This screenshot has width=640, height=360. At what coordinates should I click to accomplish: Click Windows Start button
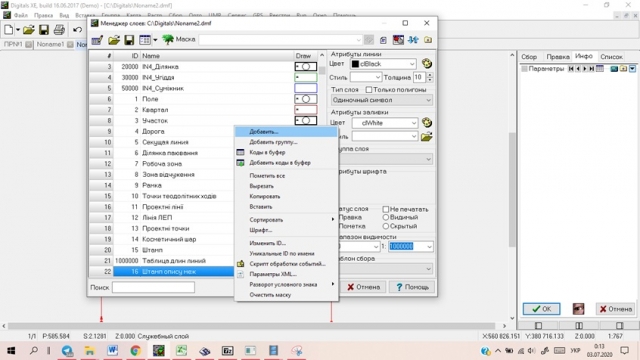coord(11,351)
